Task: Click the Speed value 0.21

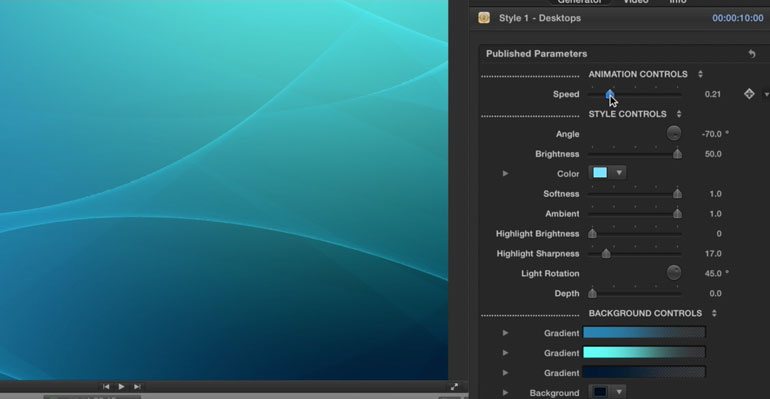Action: (713, 94)
